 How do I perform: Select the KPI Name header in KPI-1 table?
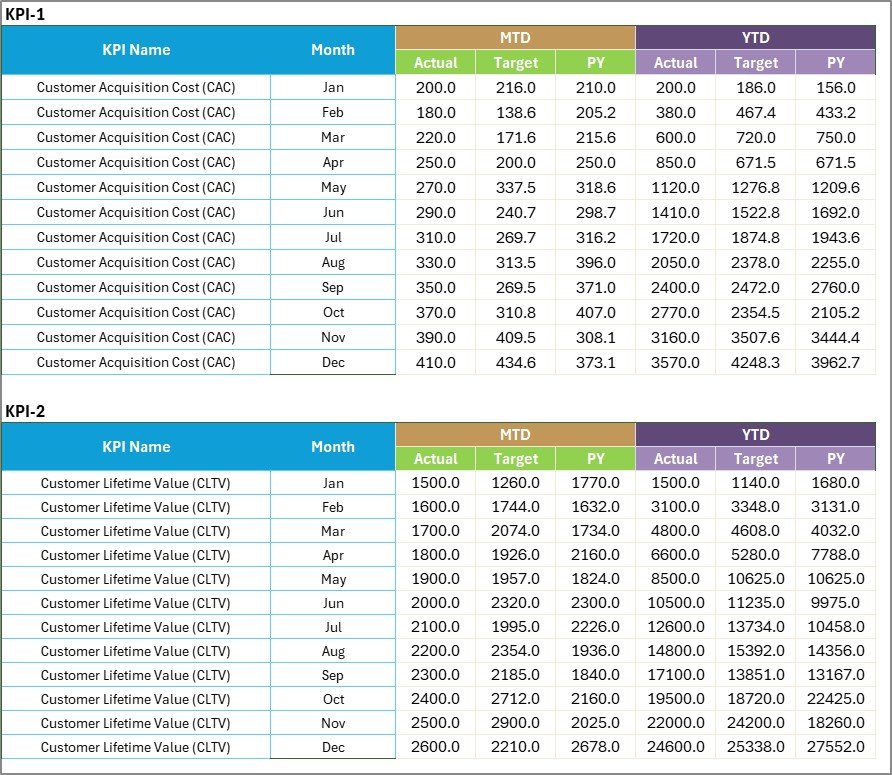(x=136, y=50)
